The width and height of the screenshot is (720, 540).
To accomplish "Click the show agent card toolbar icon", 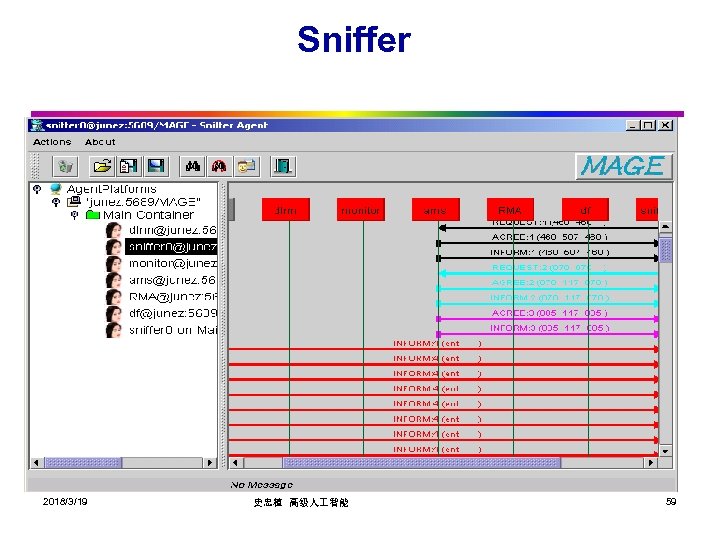I will [x=247, y=166].
